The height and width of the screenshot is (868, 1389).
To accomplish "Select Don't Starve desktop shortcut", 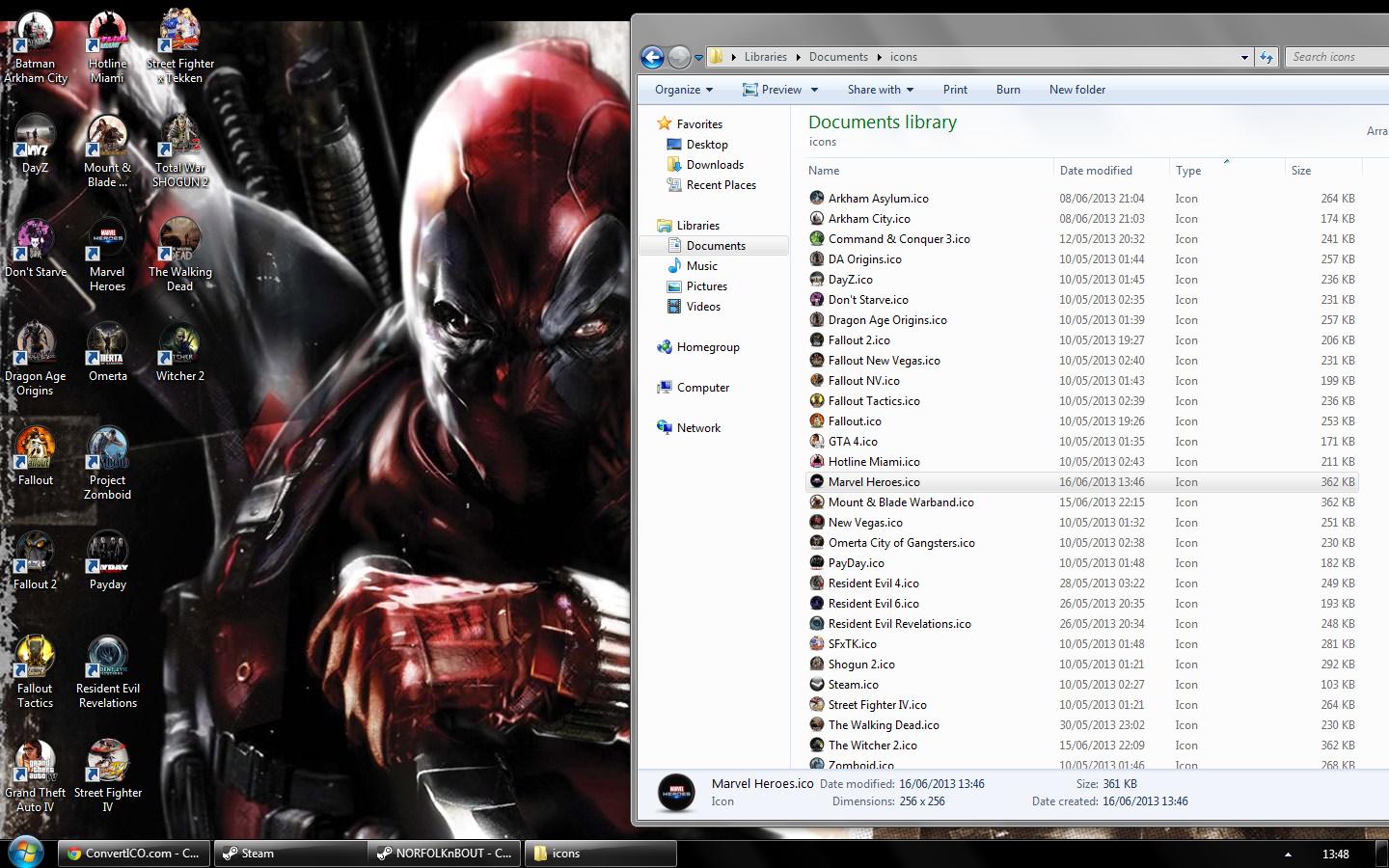I will coord(36,249).
